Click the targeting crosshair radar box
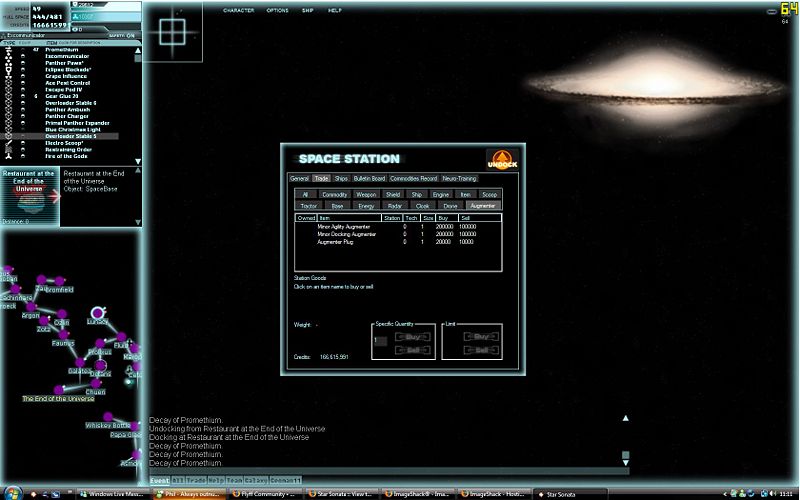Image resolution: width=800 pixels, height=500 pixels. point(173,31)
